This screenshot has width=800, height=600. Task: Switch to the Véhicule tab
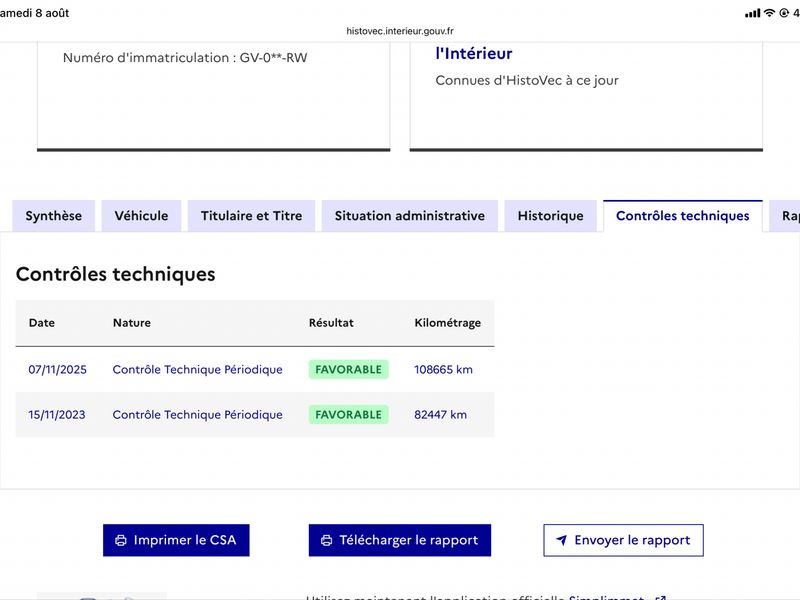tap(141, 216)
